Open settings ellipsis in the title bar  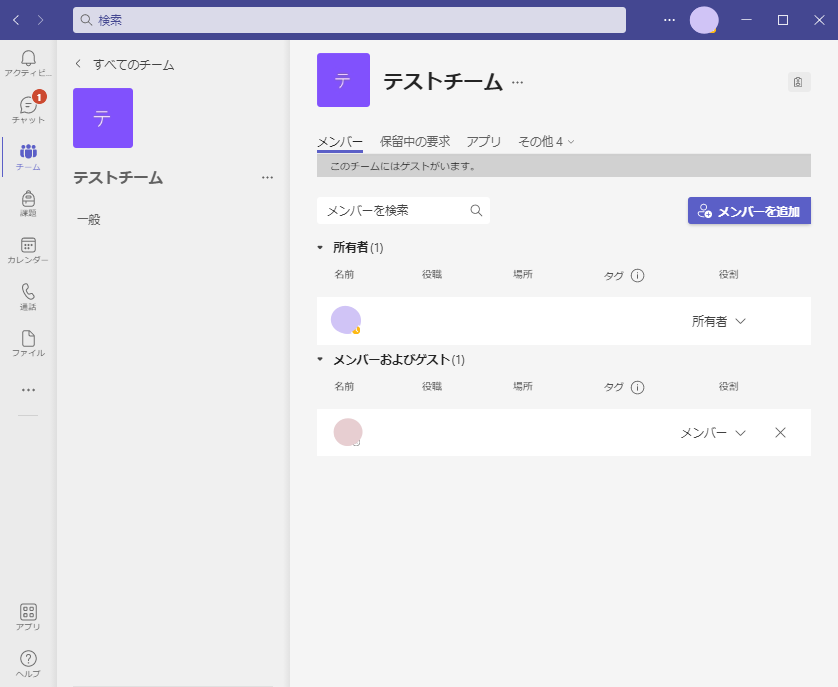coord(669,20)
